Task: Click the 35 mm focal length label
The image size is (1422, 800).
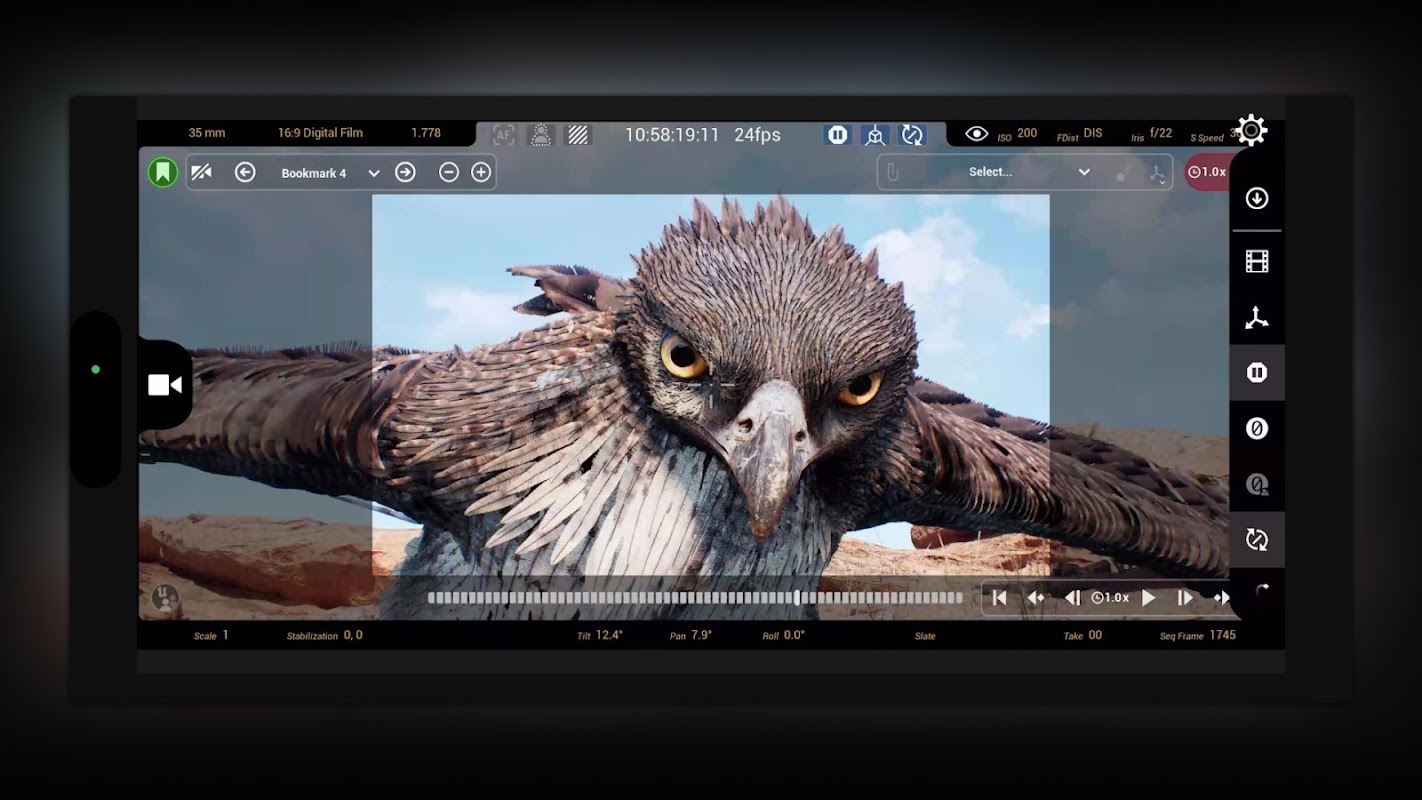Action: click(207, 133)
